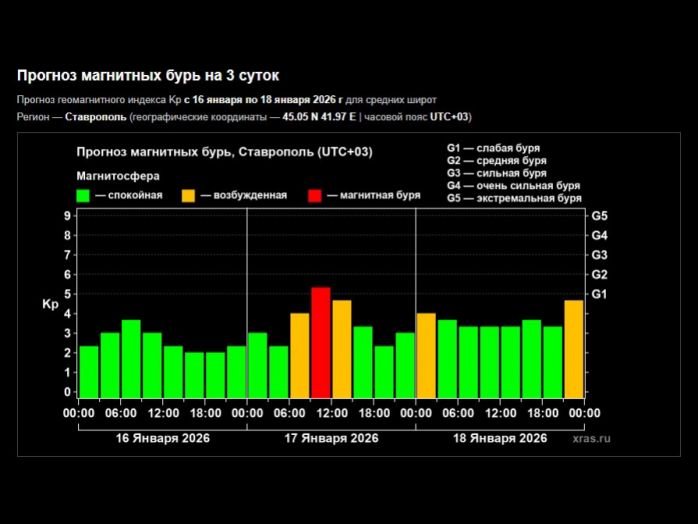Click the "G5 — экстремальная буря" legend entry
698x524 pixels.
click(513, 198)
